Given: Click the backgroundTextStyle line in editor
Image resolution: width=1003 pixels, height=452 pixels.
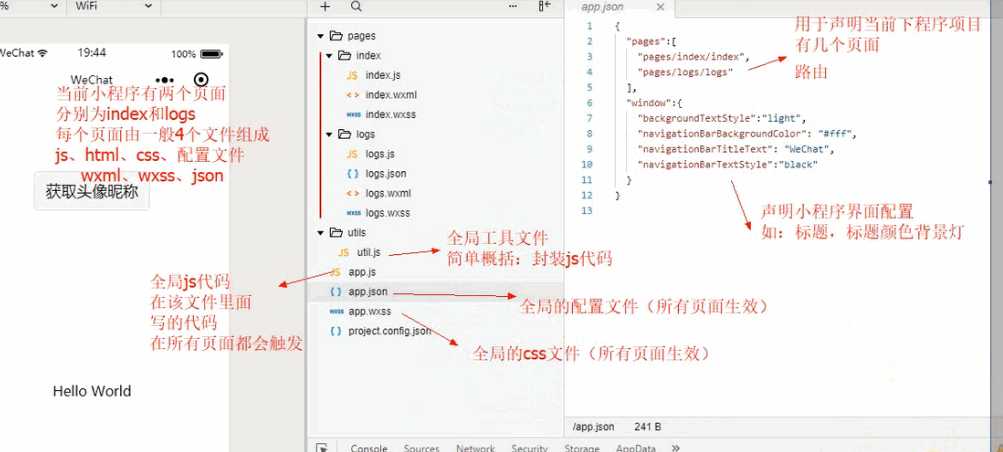Looking at the screenshot, I should 722,118.
